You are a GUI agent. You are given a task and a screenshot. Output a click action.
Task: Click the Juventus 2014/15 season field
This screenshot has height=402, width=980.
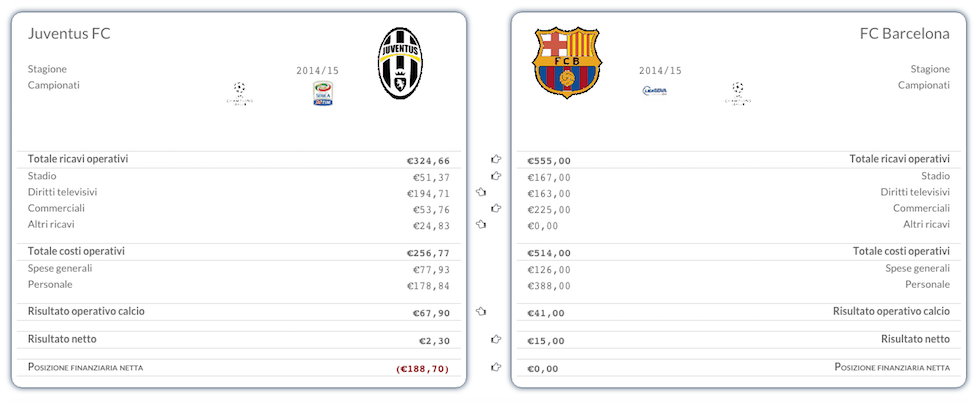click(x=318, y=71)
